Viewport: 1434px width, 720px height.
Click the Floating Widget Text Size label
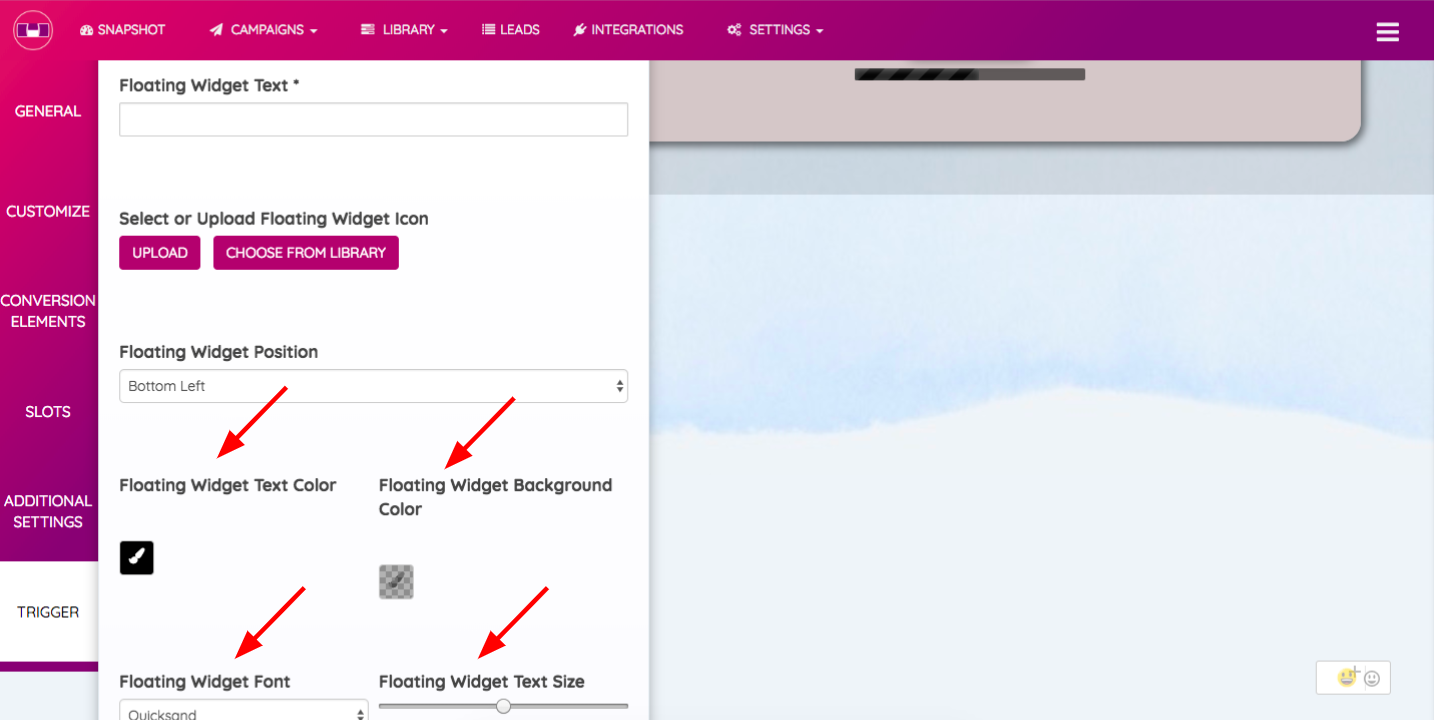(x=482, y=682)
